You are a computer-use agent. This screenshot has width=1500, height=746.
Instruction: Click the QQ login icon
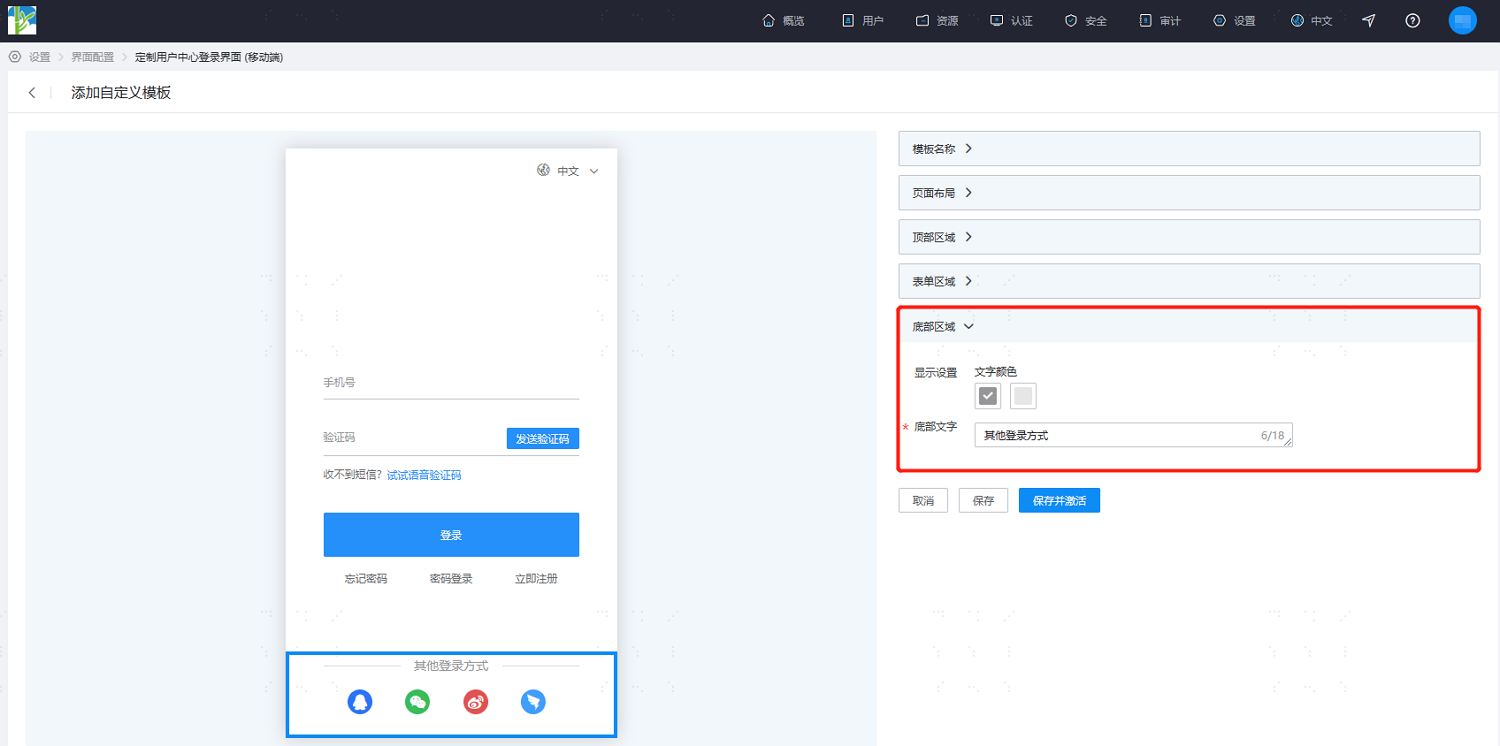point(360,702)
